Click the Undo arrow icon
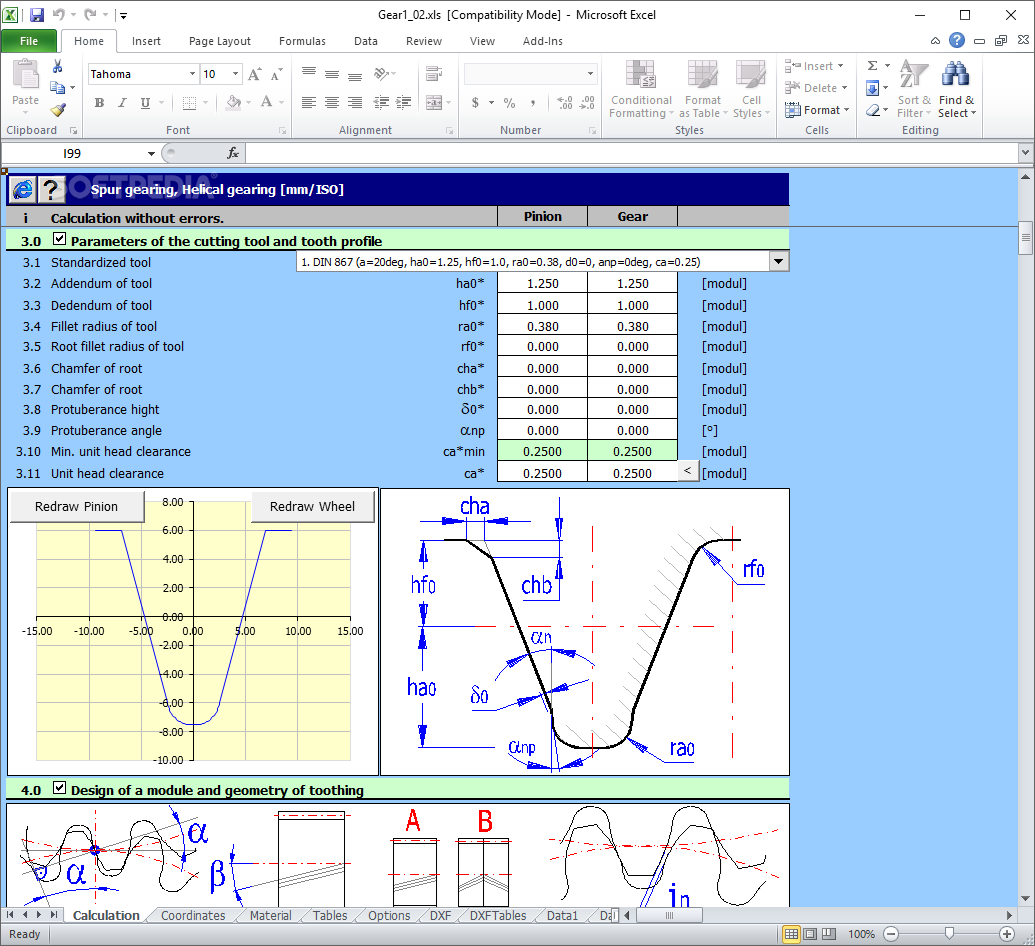This screenshot has height=946, width=1035. point(59,15)
